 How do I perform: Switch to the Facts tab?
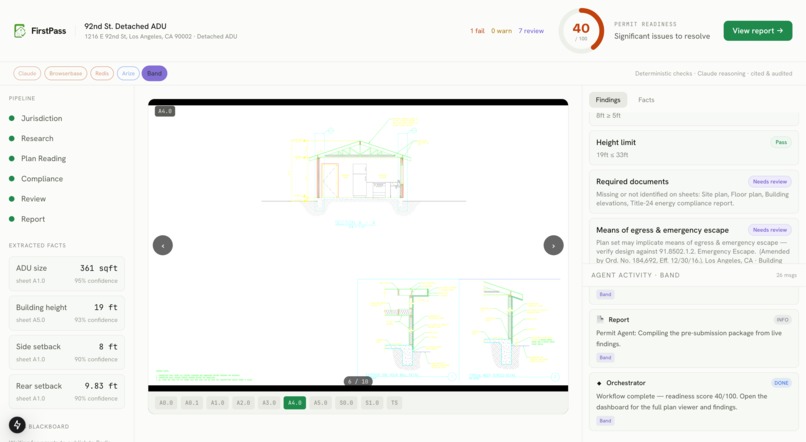pyautogui.click(x=646, y=100)
